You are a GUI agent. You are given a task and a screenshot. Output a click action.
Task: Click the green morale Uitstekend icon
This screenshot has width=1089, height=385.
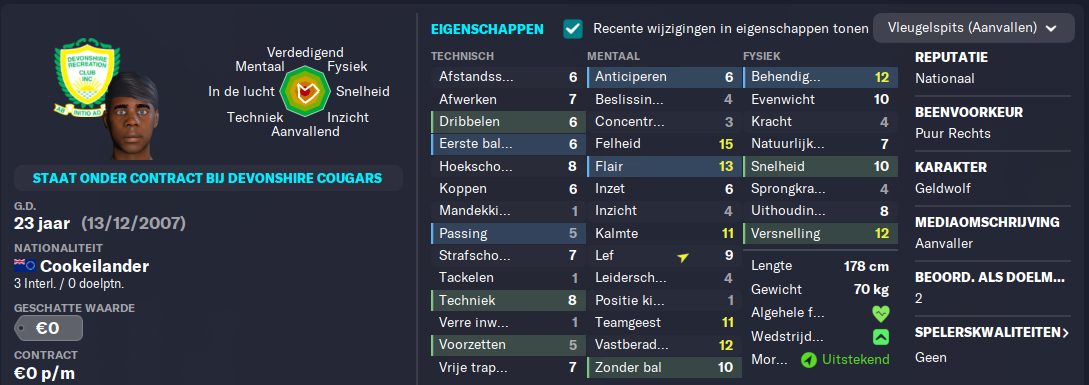click(809, 360)
